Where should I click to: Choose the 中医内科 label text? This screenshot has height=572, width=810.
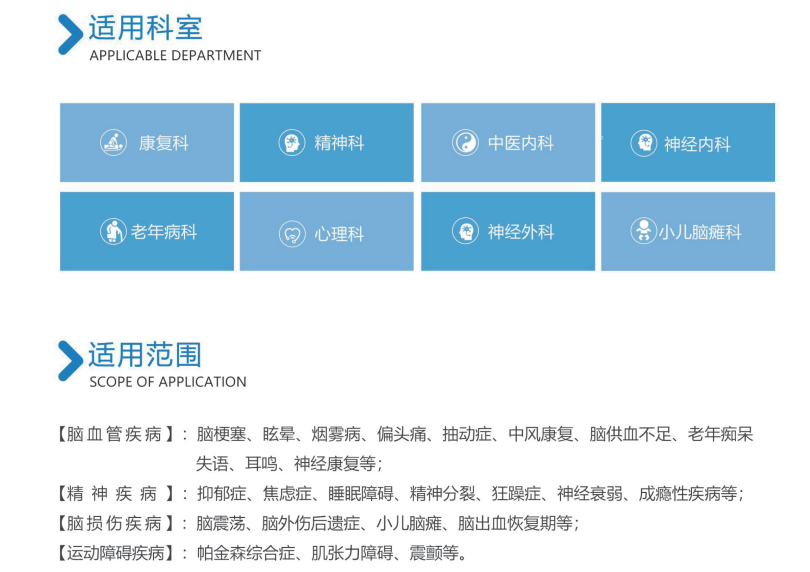point(520,143)
